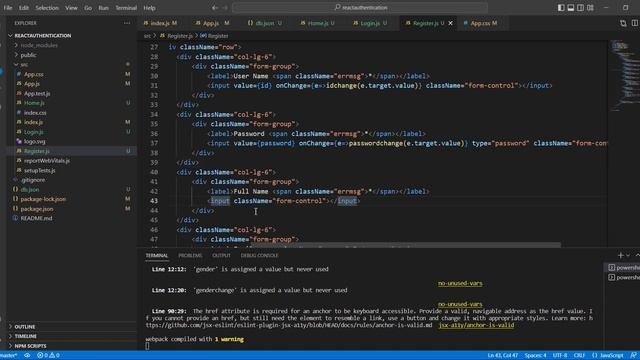Click the open changes compare icon
The height and width of the screenshot is (360, 640).
[x=623, y=23]
